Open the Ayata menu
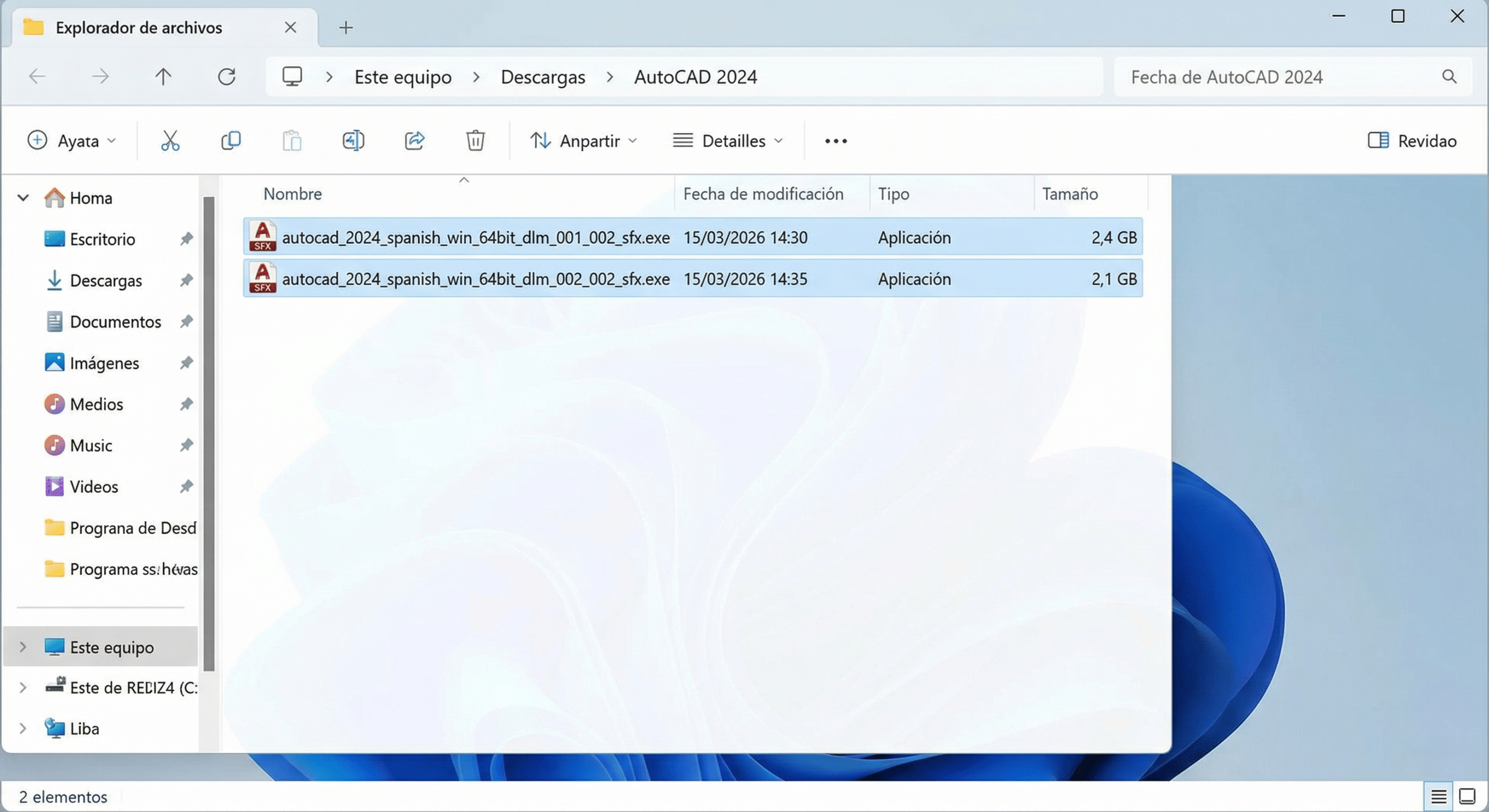1489x812 pixels. pyautogui.click(x=71, y=140)
